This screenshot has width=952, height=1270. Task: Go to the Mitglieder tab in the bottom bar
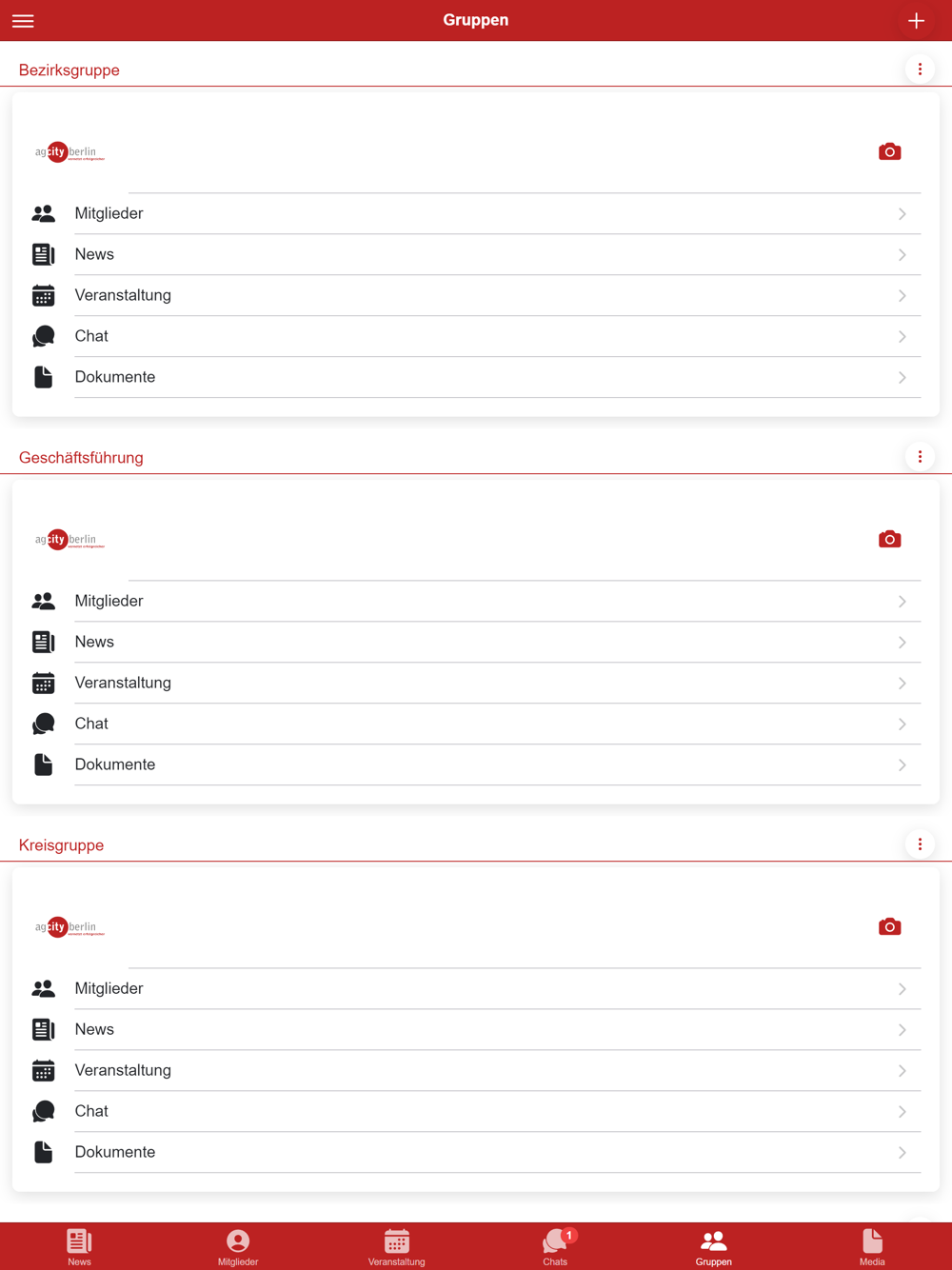pos(238,1247)
